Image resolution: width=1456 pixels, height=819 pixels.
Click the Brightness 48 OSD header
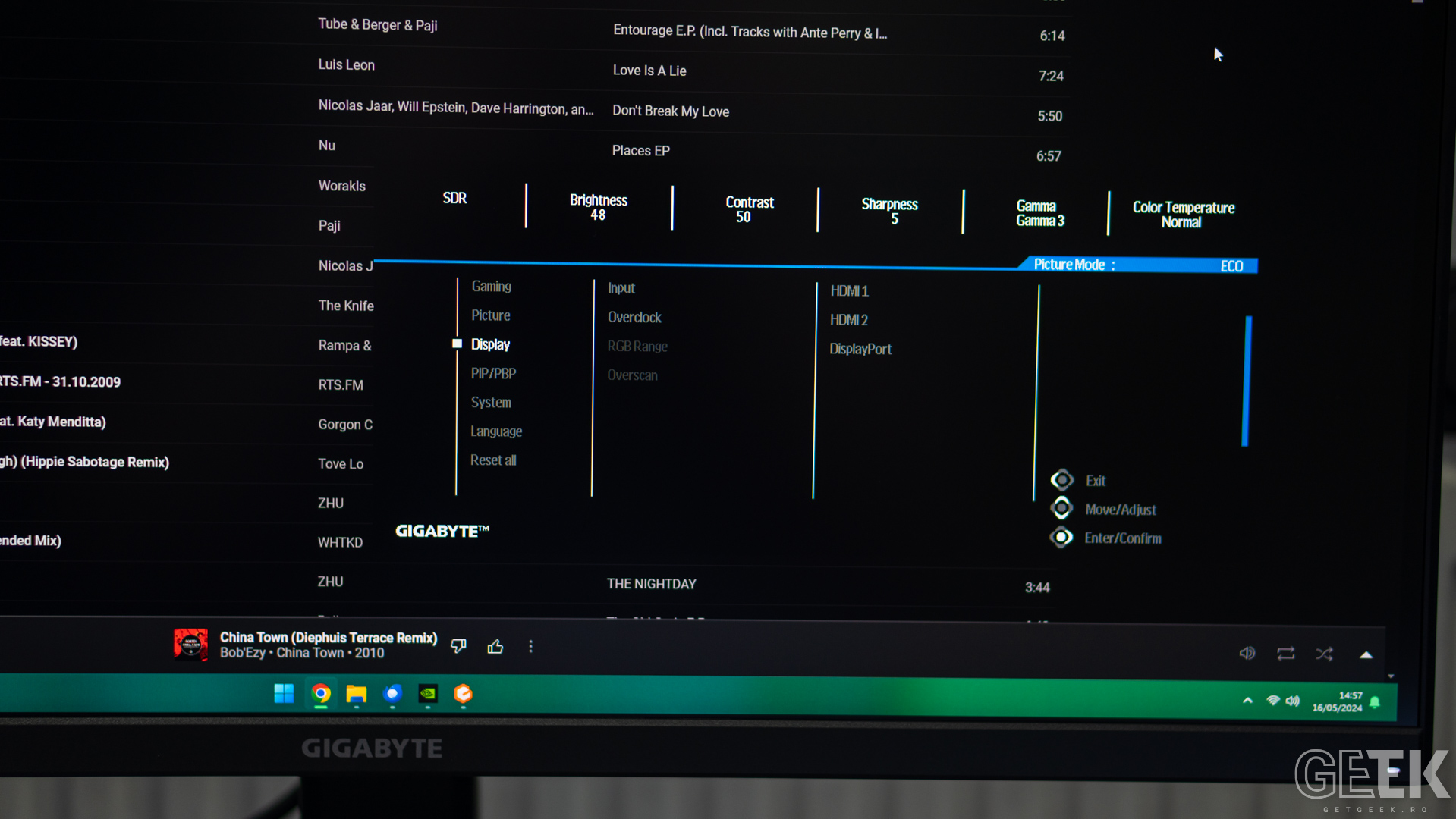tap(599, 207)
